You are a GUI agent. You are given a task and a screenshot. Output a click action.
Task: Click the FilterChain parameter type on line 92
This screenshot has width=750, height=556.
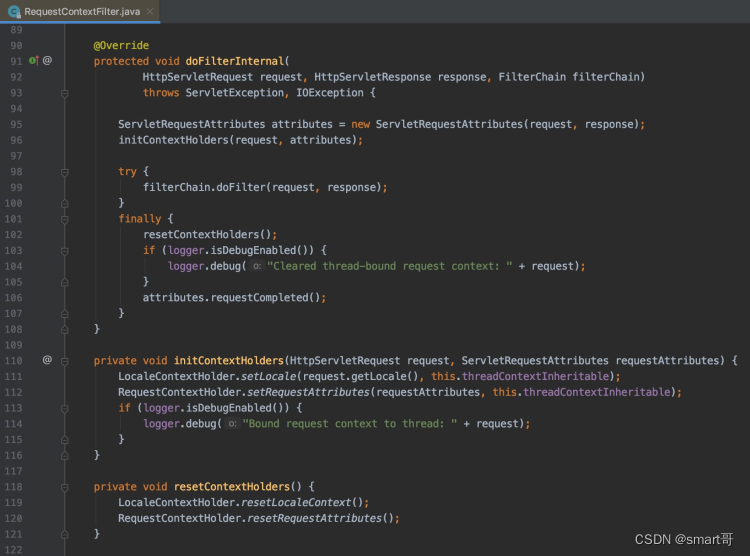(532, 77)
